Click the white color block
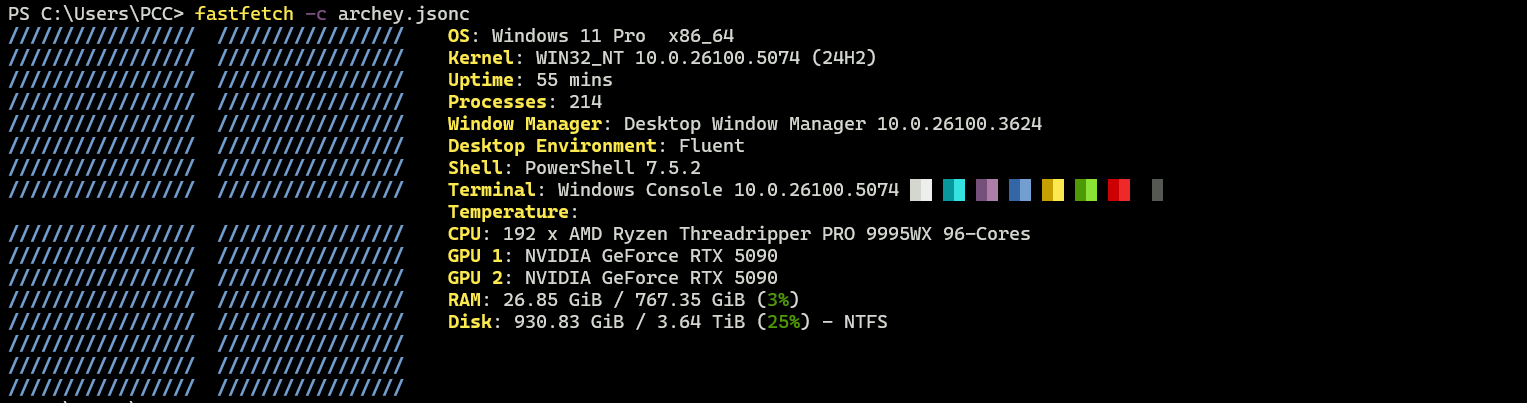This screenshot has width=1527, height=403. click(x=921, y=190)
